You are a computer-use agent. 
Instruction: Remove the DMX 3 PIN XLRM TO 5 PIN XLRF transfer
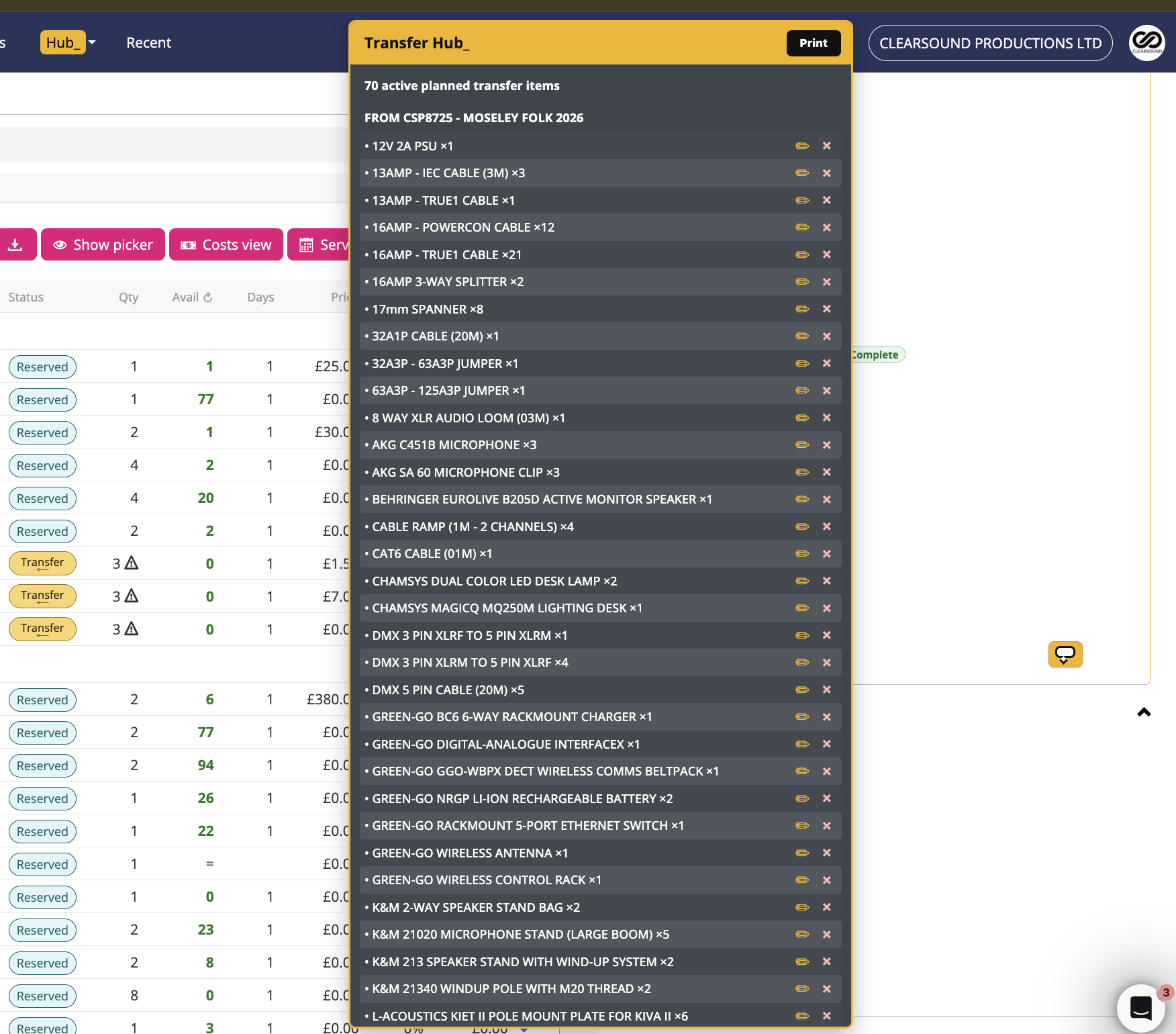tap(827, 663)
